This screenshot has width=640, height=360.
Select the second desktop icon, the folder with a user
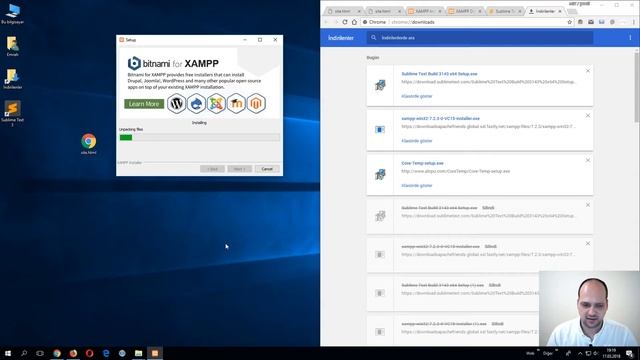click(13, 46)
